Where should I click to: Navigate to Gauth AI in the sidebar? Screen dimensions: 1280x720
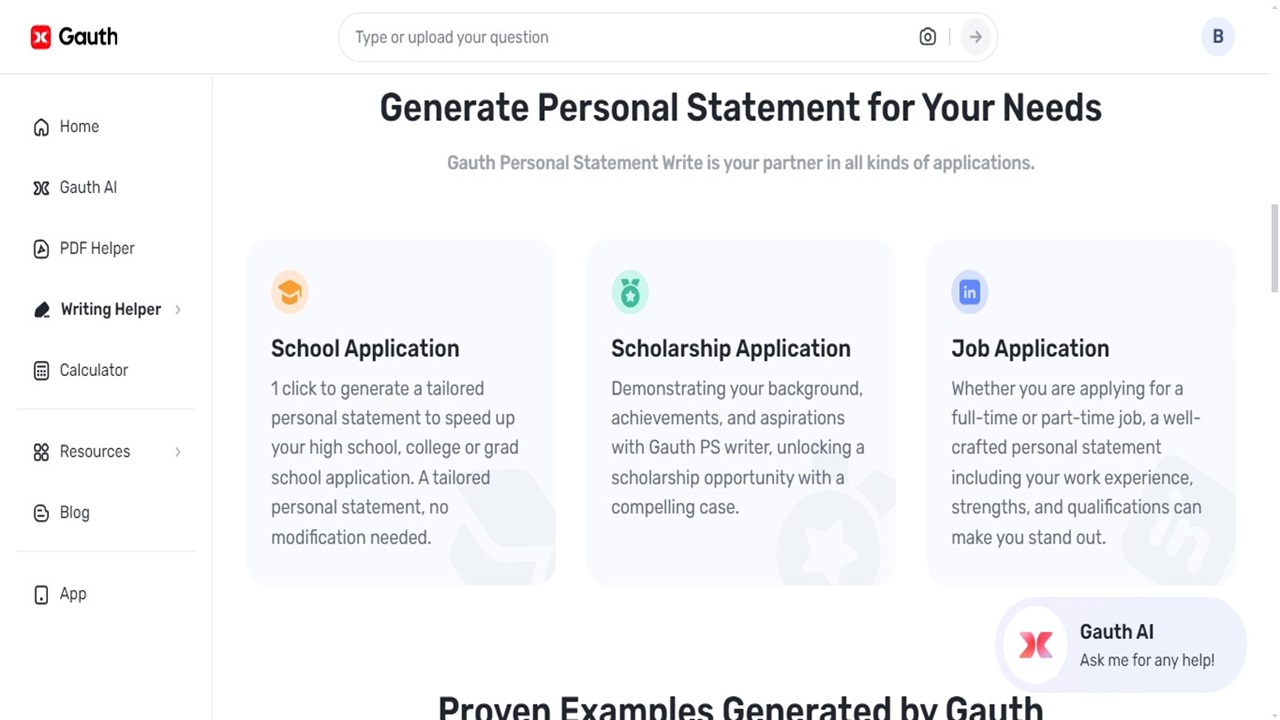point(88,187)
